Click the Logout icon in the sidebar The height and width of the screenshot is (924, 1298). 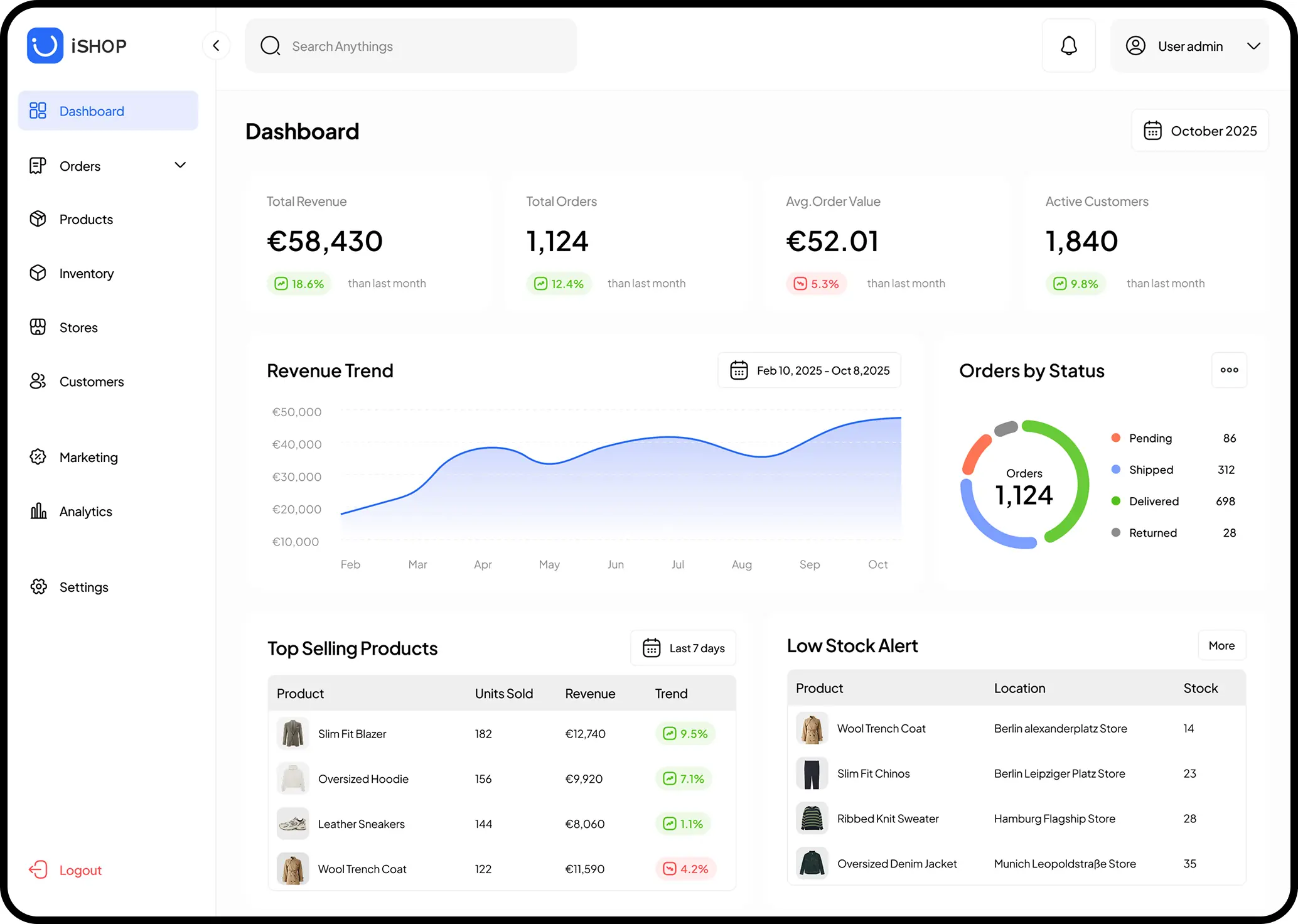[38, 869]
